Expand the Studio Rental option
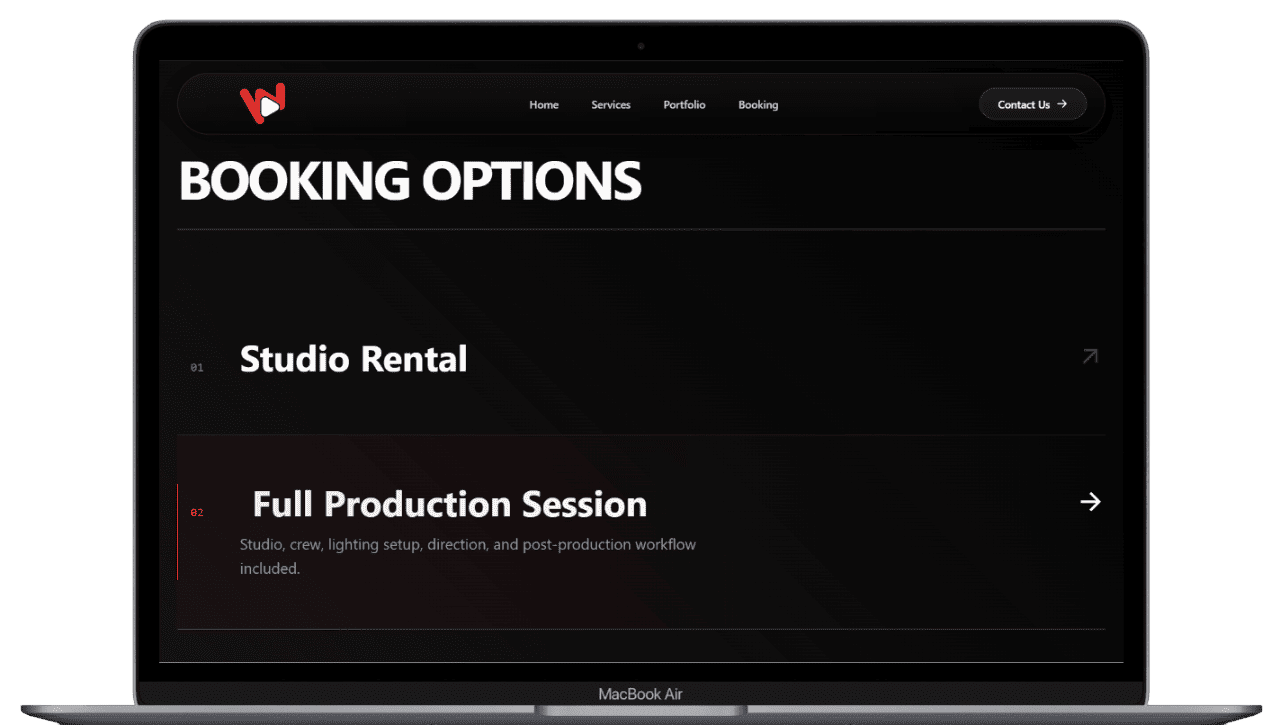 353,359
